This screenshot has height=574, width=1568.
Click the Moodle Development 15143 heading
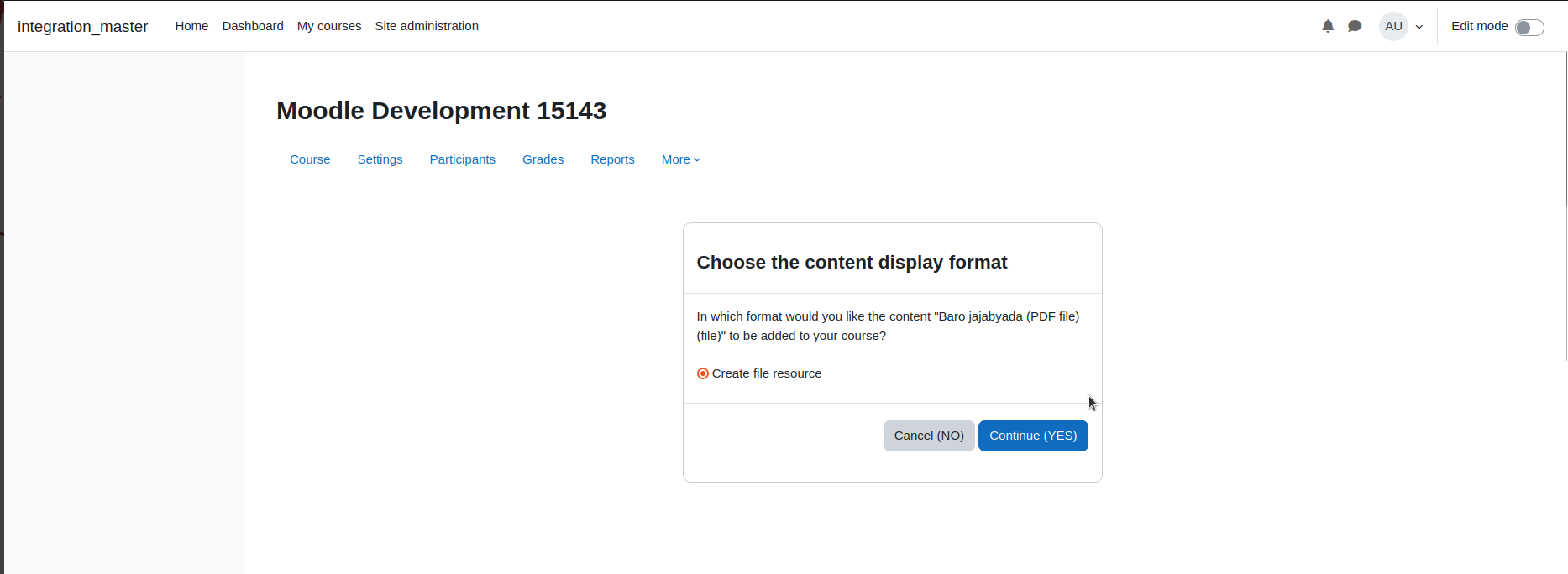(441, 111)
